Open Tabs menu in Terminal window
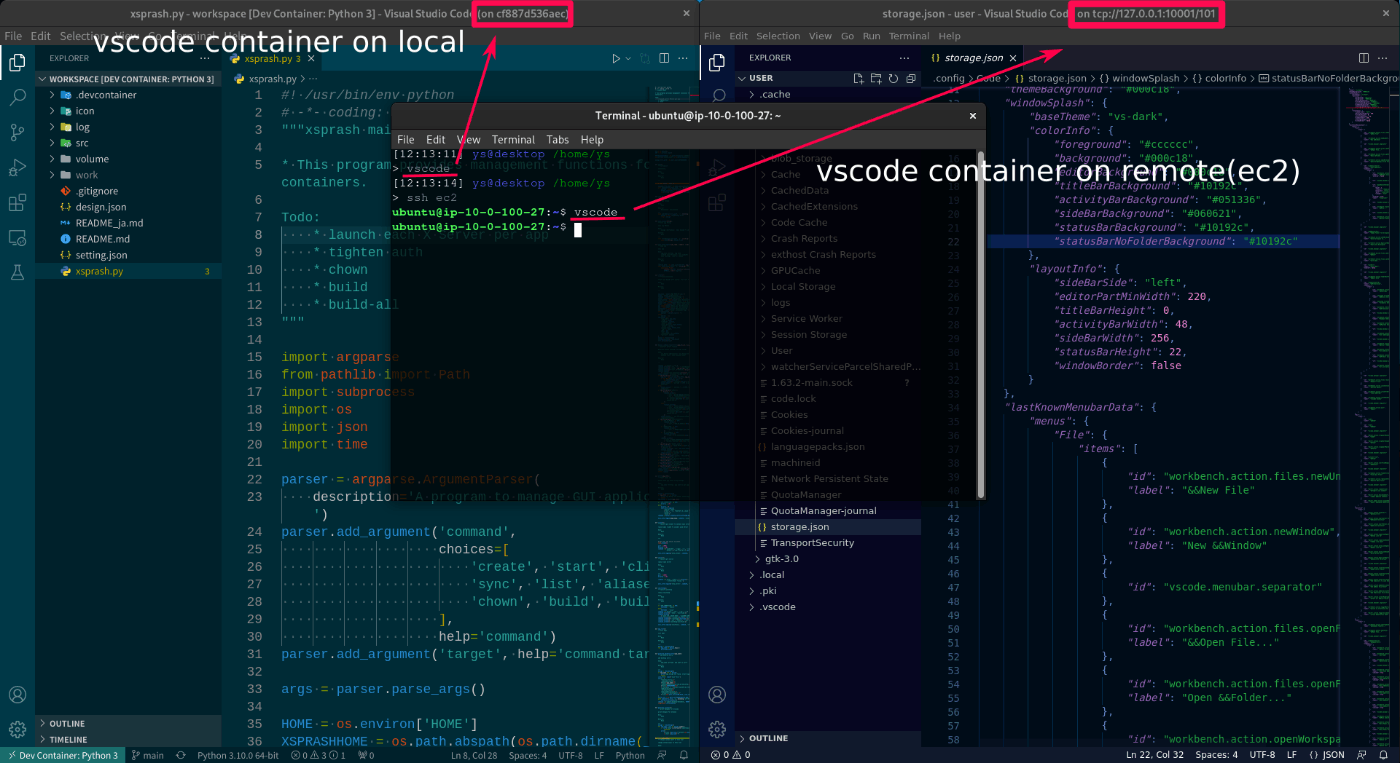1400x763 pixels. 557,140
